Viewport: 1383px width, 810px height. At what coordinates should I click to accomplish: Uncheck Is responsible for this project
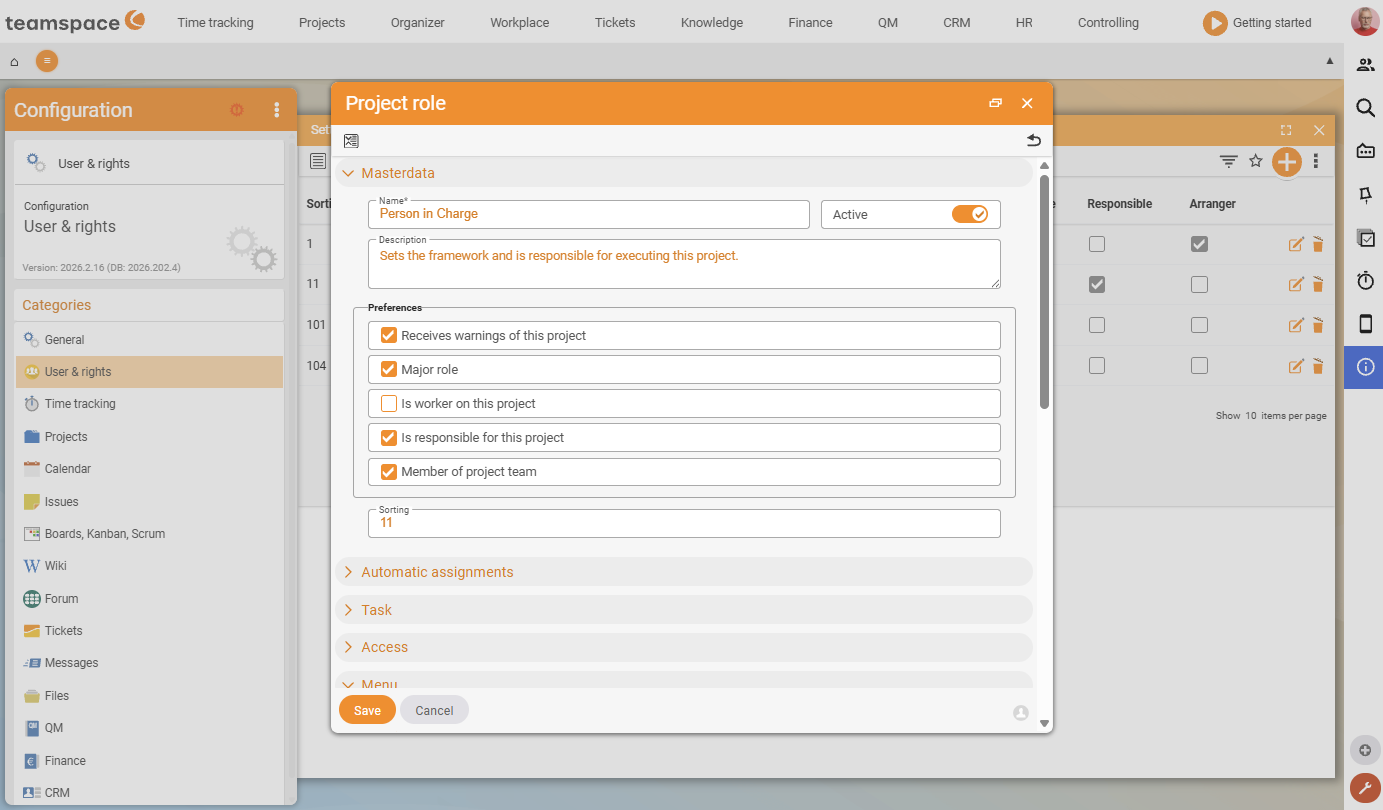(x=389, y=437)
